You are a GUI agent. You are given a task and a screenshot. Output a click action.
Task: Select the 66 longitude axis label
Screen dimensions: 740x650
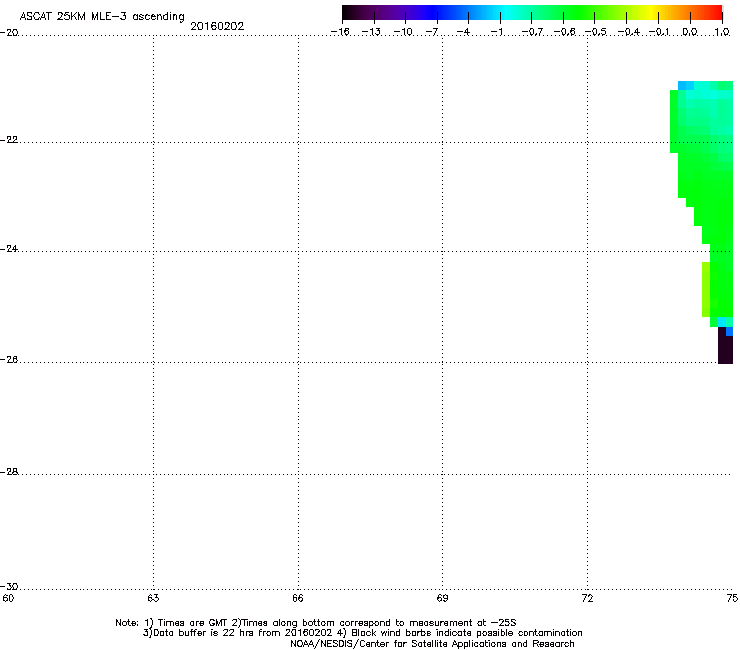[x=298, y=599]
